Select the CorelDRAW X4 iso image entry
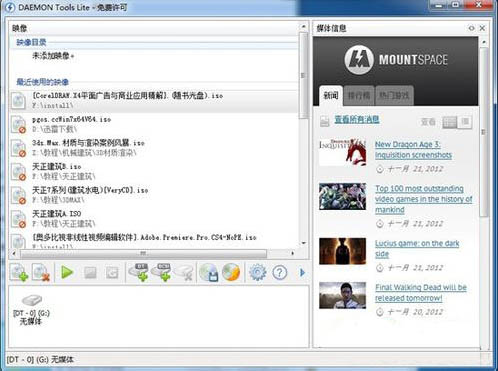This screenshot has width=498, height=371. 154,101
